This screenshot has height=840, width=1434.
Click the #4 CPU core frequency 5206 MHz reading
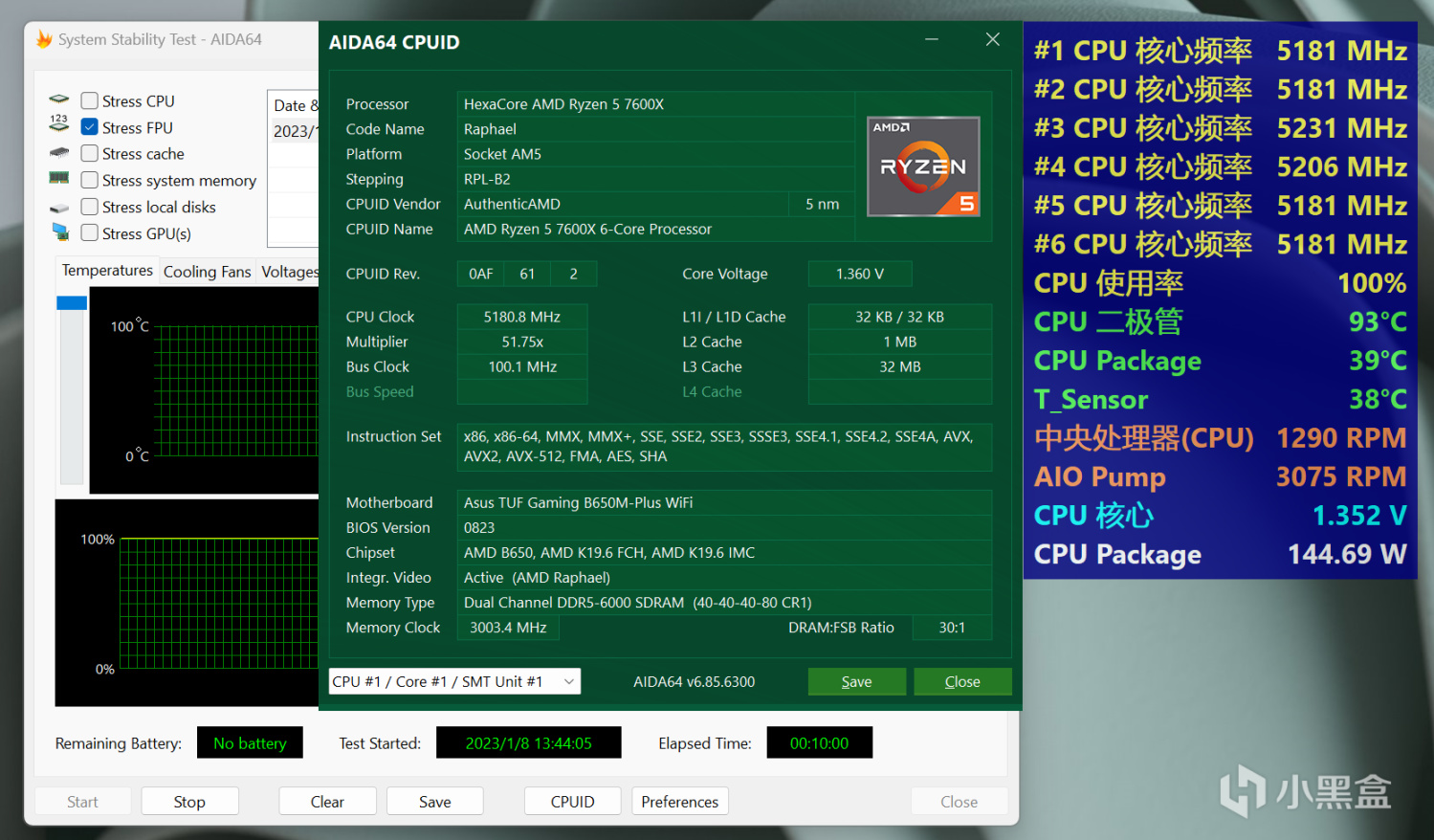point(1221,166)
